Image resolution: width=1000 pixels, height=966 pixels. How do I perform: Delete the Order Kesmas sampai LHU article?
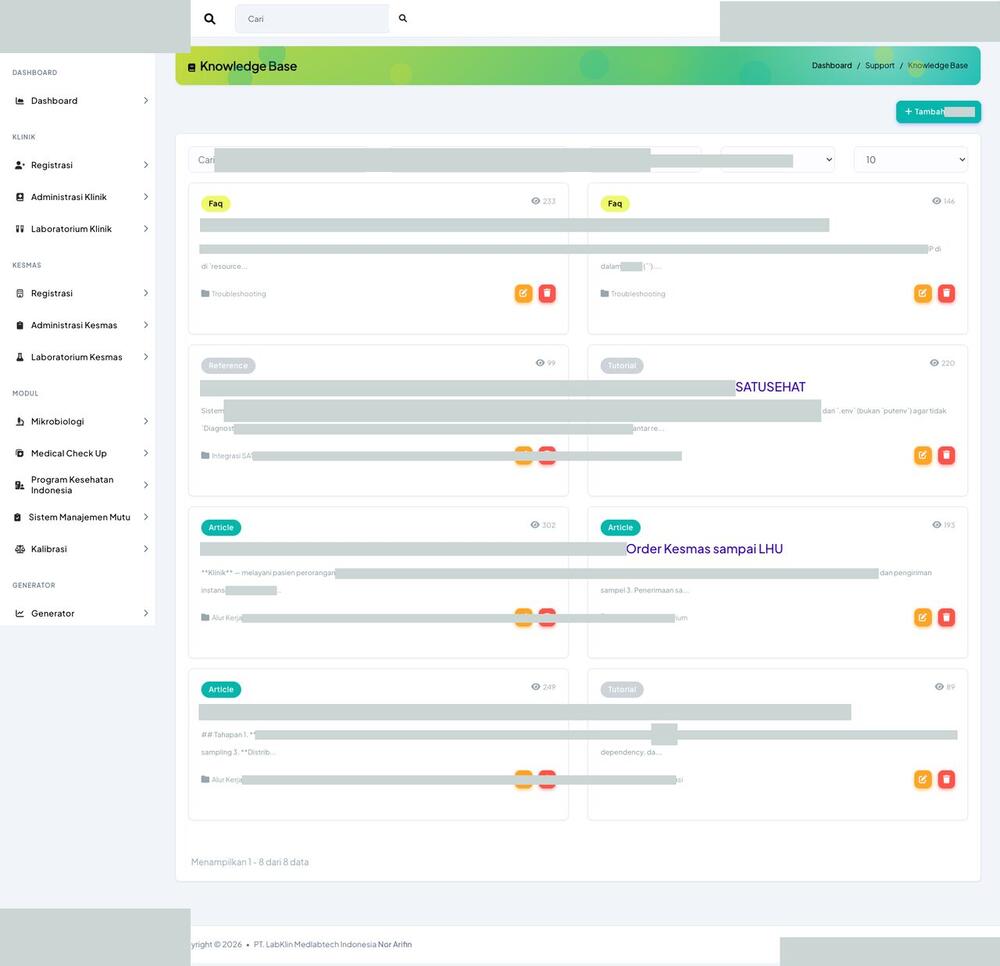[946, 617]
